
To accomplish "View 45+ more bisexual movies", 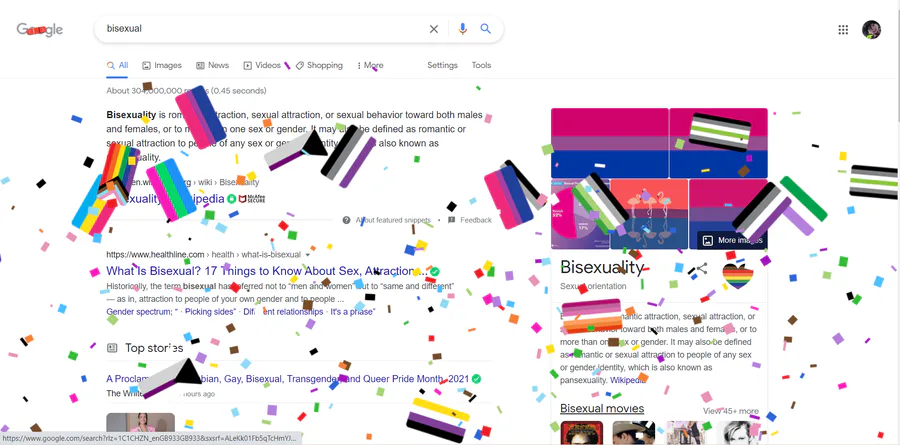I will click(x=731, y=411).
